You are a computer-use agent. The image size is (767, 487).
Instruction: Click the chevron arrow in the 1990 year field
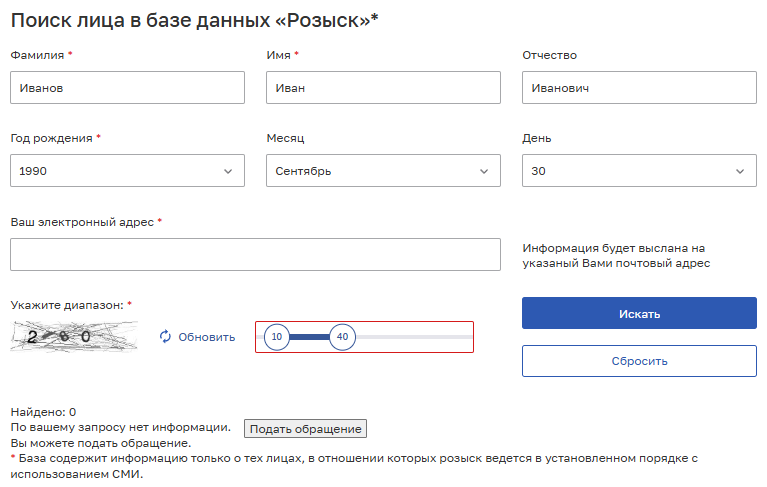click(228, 171)
